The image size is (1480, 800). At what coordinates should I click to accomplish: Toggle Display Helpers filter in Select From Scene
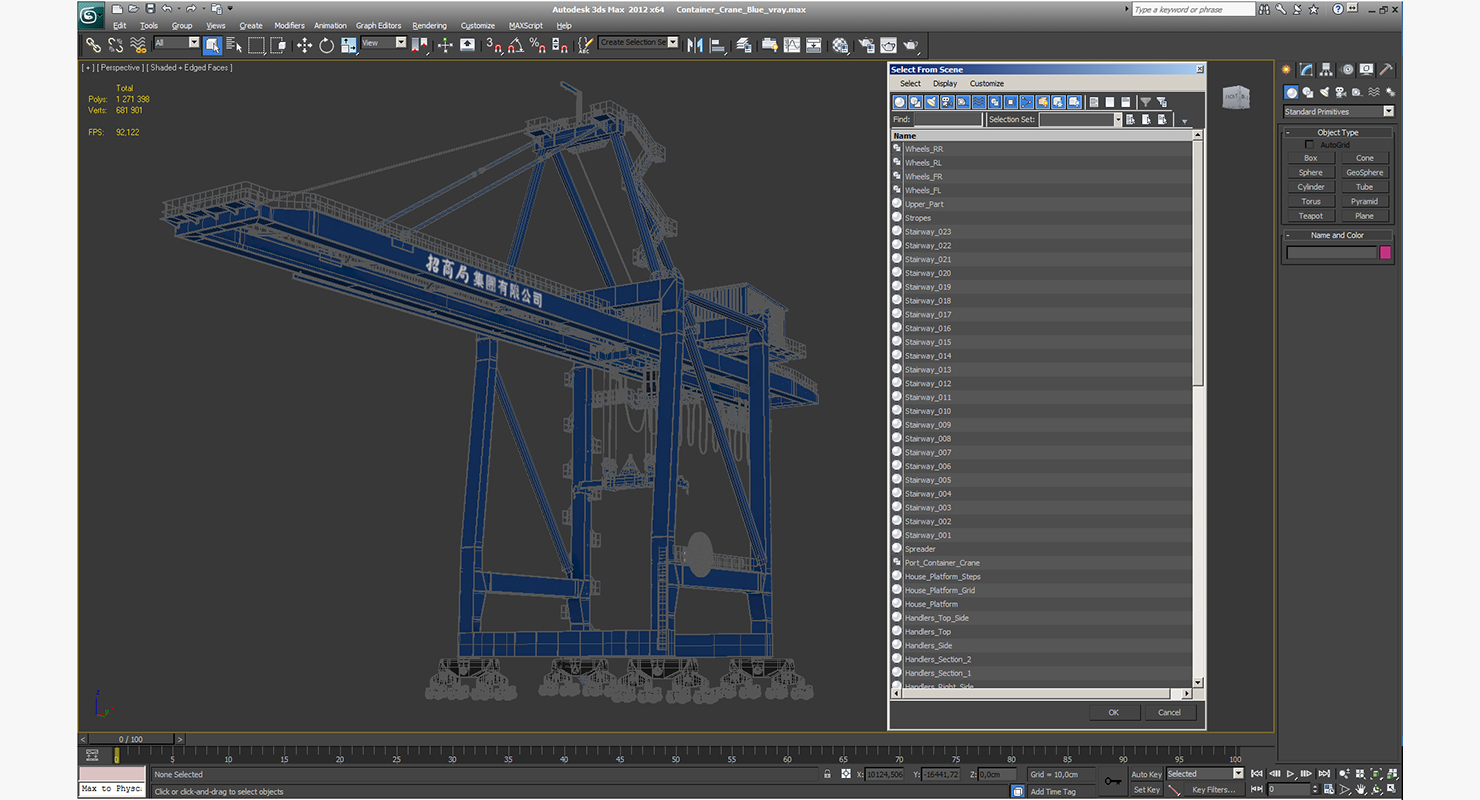coord(963,102)
